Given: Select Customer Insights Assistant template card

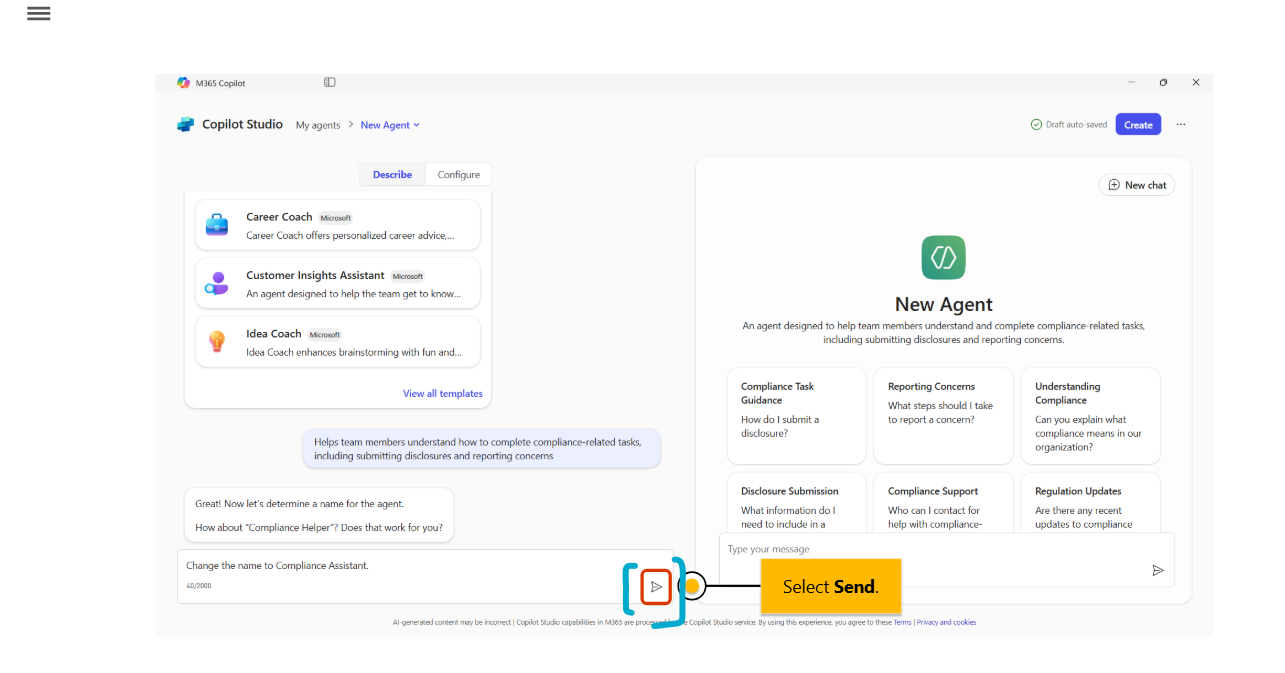Looking at the screenshot, I should pos(337,284).
